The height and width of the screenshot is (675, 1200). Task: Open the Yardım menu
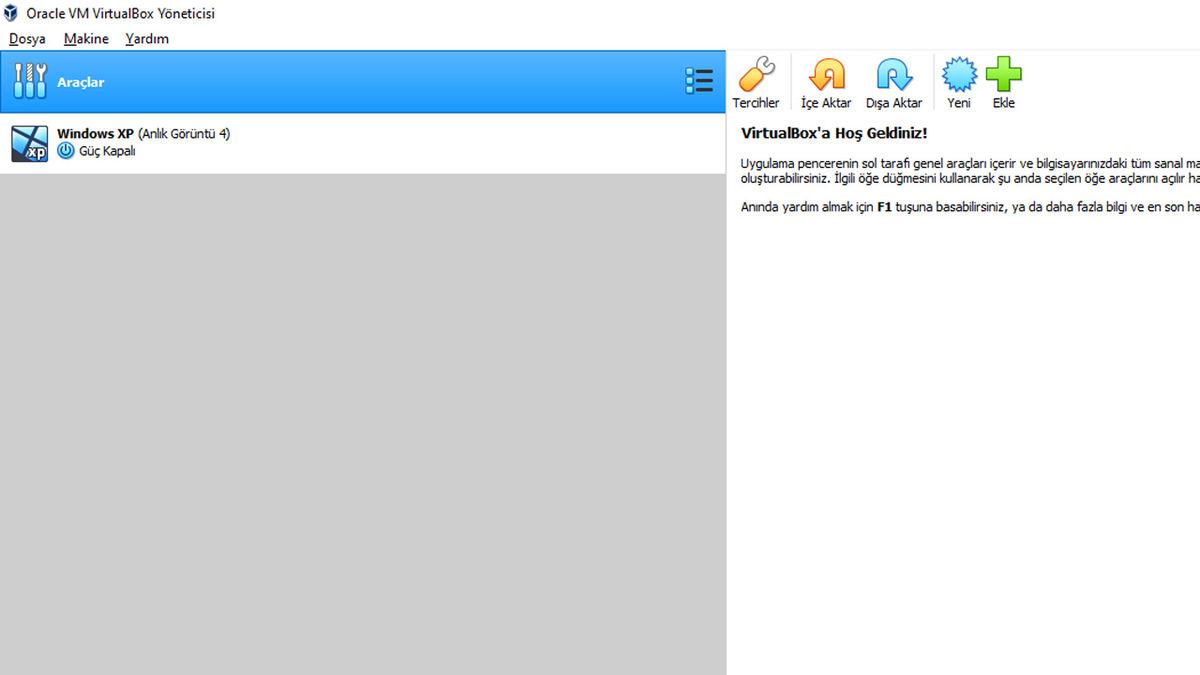click(146, 38)
